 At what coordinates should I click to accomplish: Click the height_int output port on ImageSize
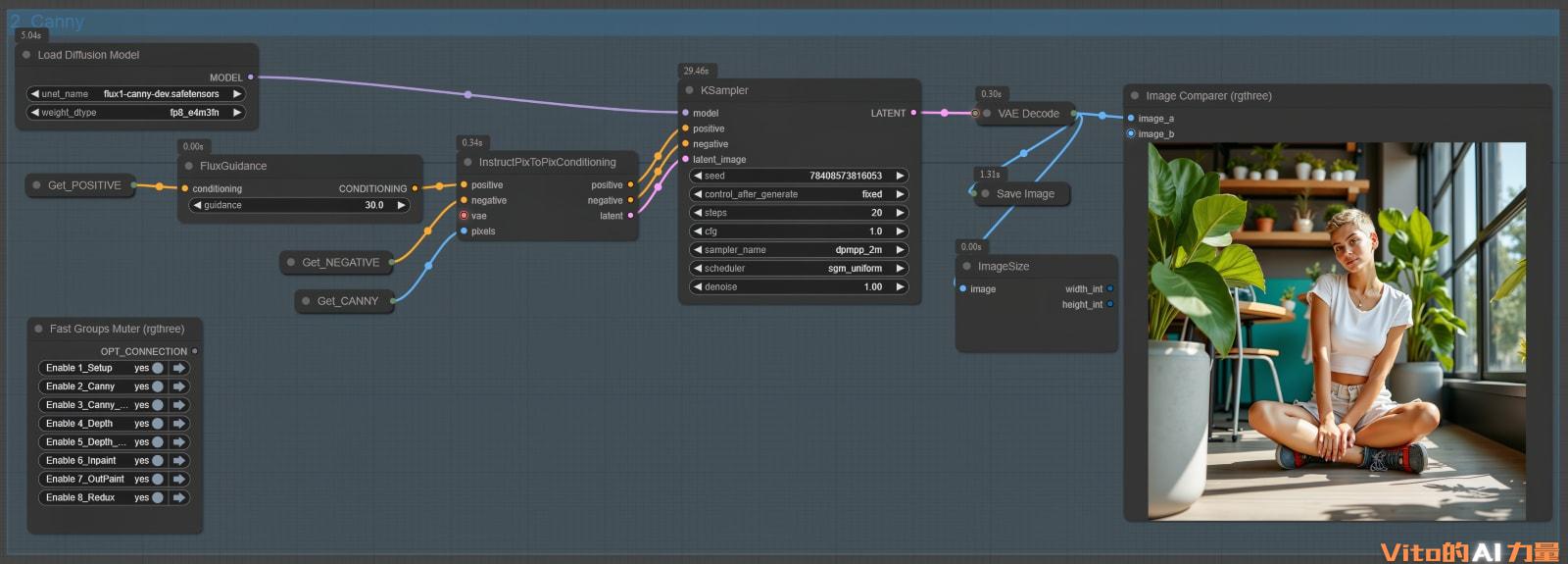tap(1109, 304)
